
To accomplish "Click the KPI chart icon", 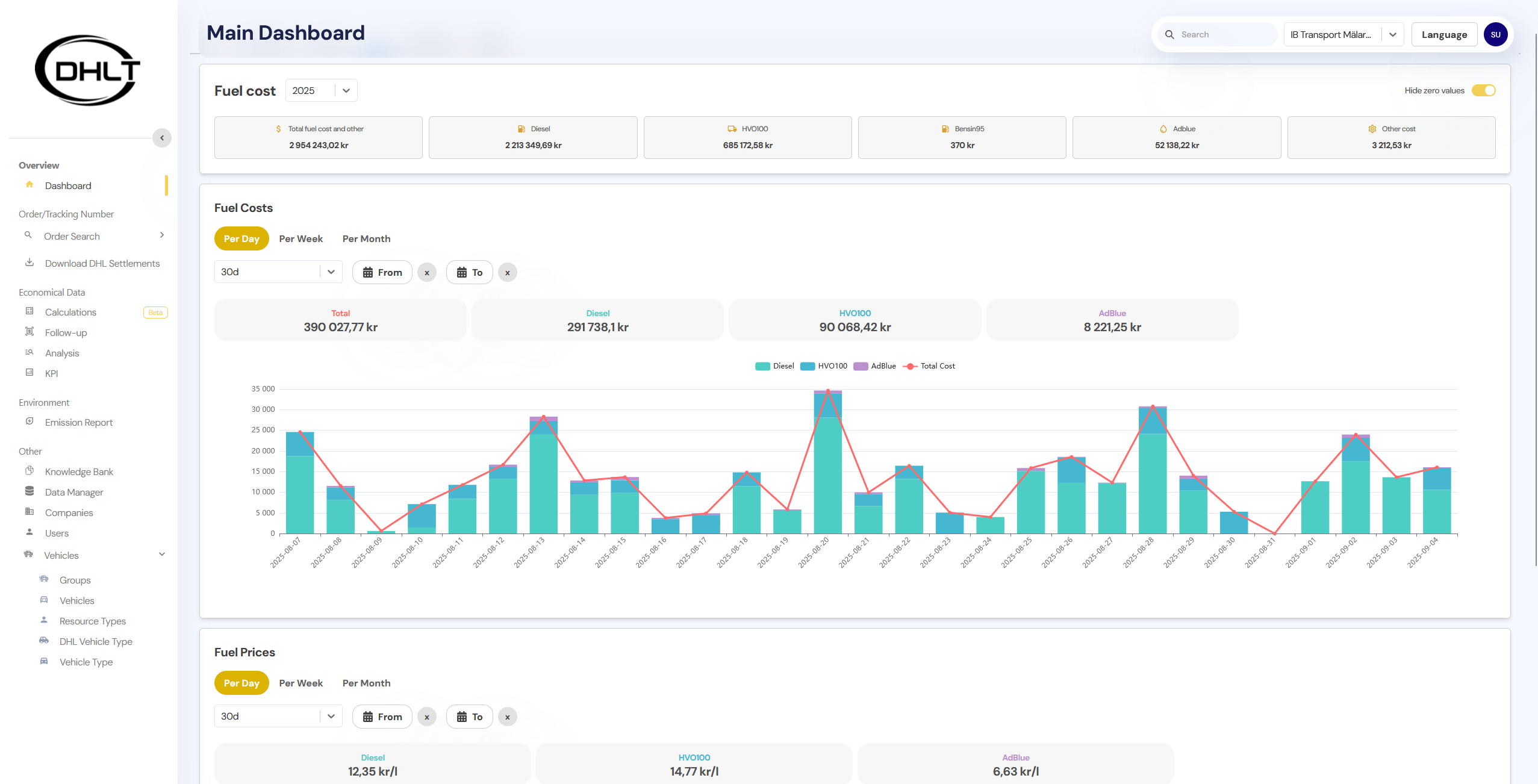I will pos(30,373).
